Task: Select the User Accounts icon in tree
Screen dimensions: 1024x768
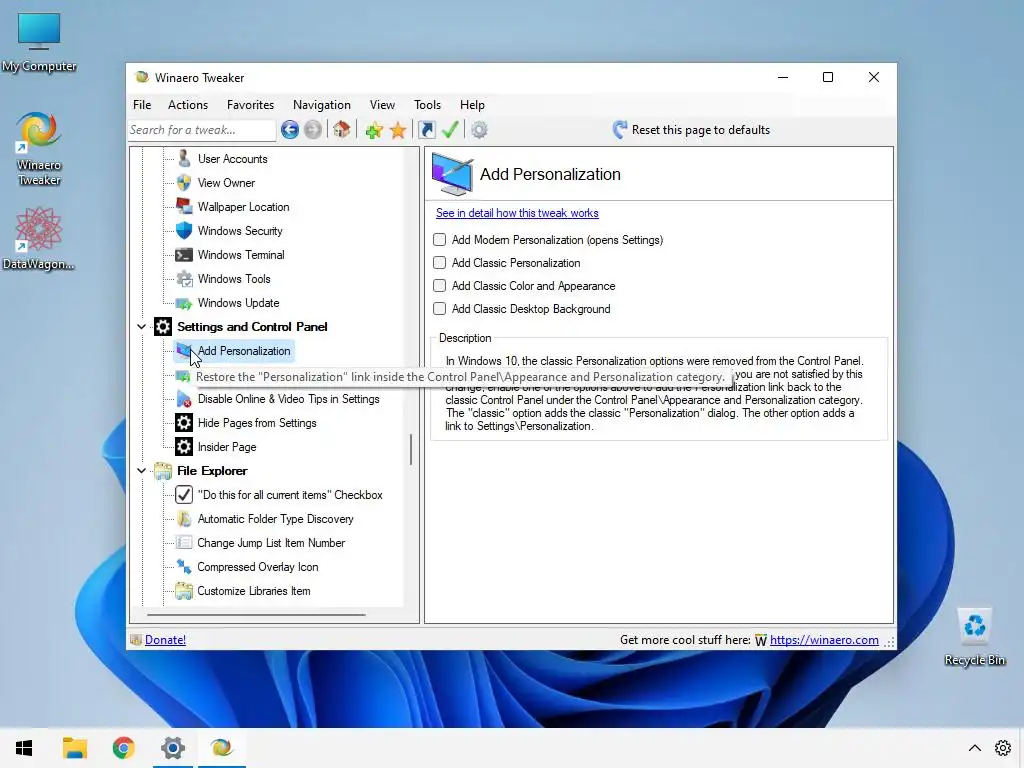Action: [184, 159]
